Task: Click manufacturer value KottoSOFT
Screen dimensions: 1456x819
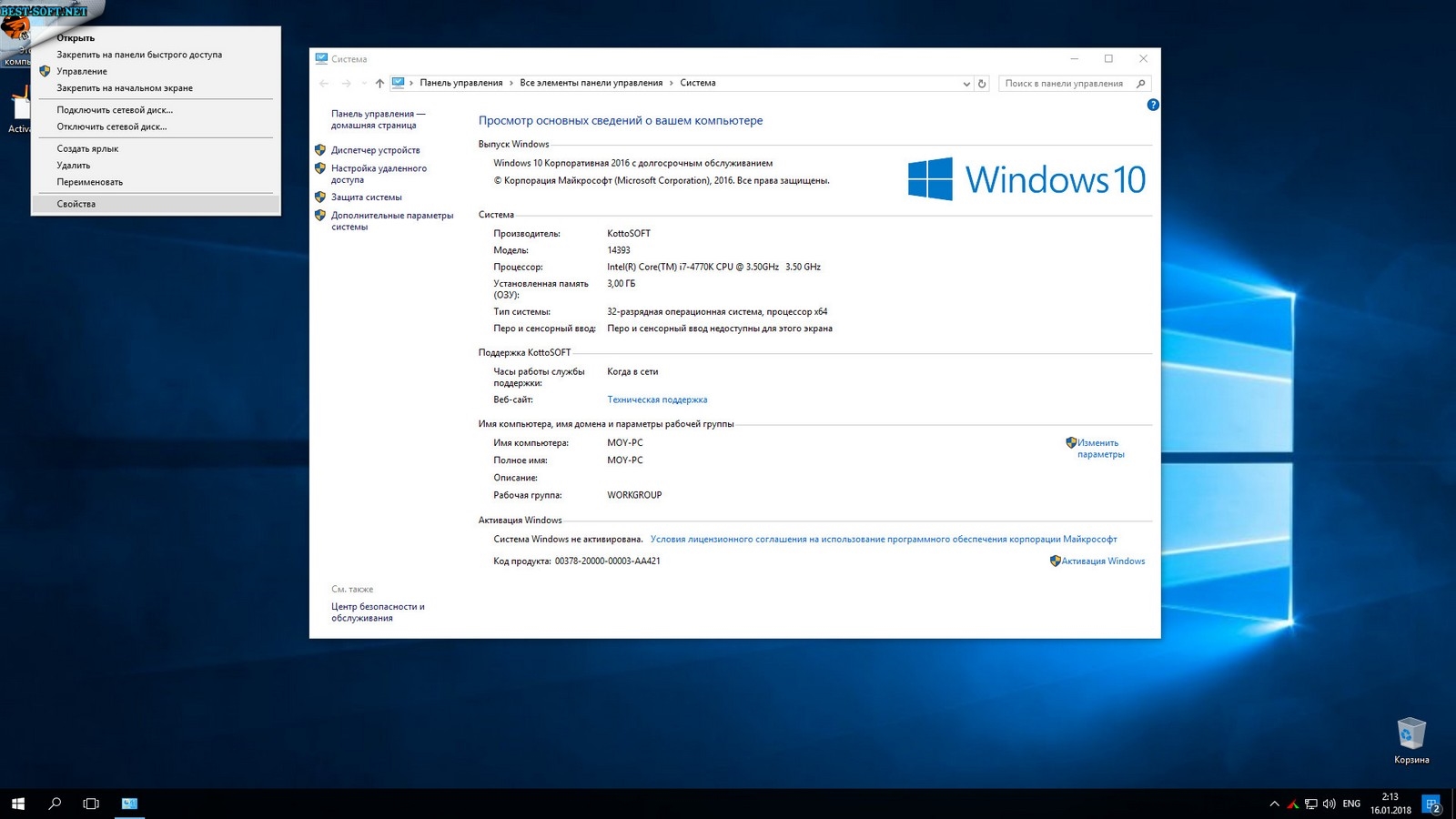Action: tap(629, 234)
